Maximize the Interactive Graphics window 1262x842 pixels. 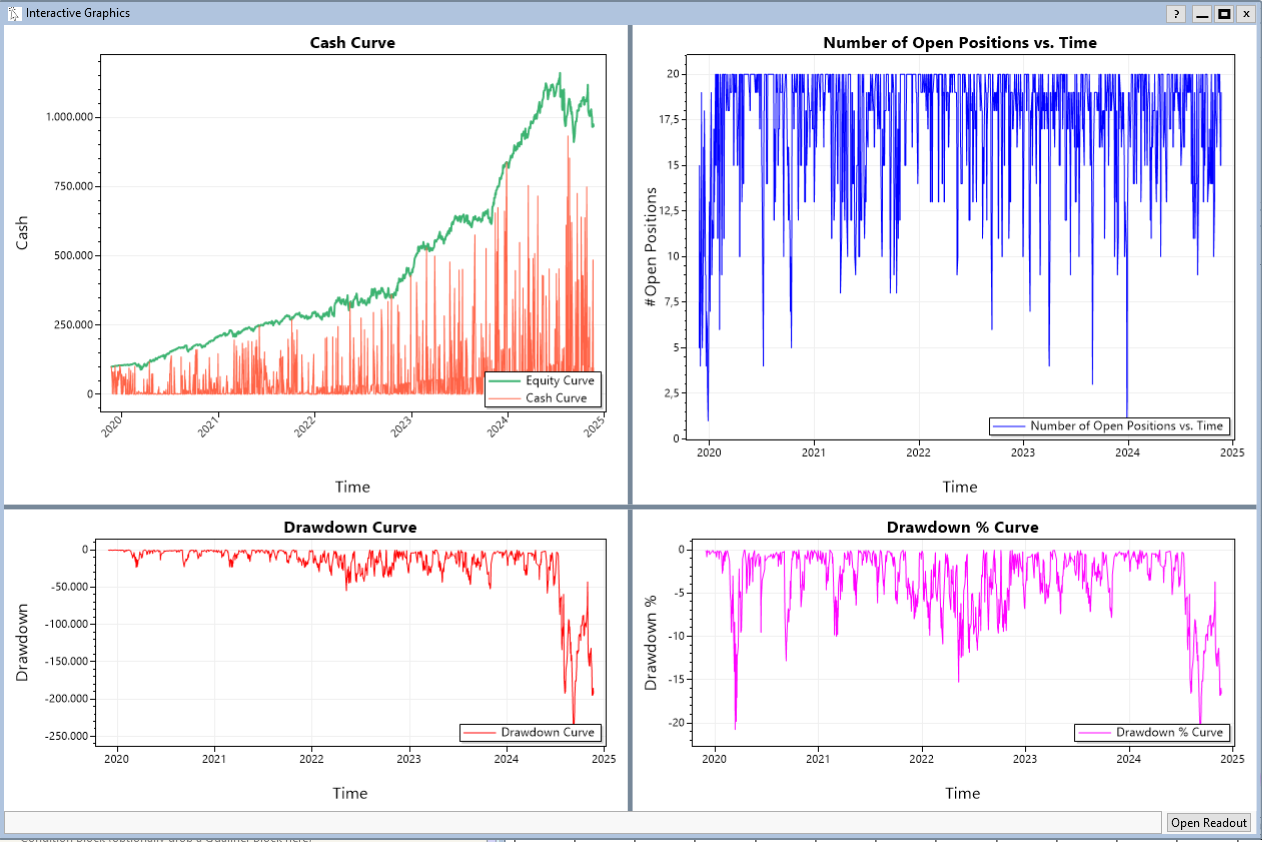coord(1223,14)
